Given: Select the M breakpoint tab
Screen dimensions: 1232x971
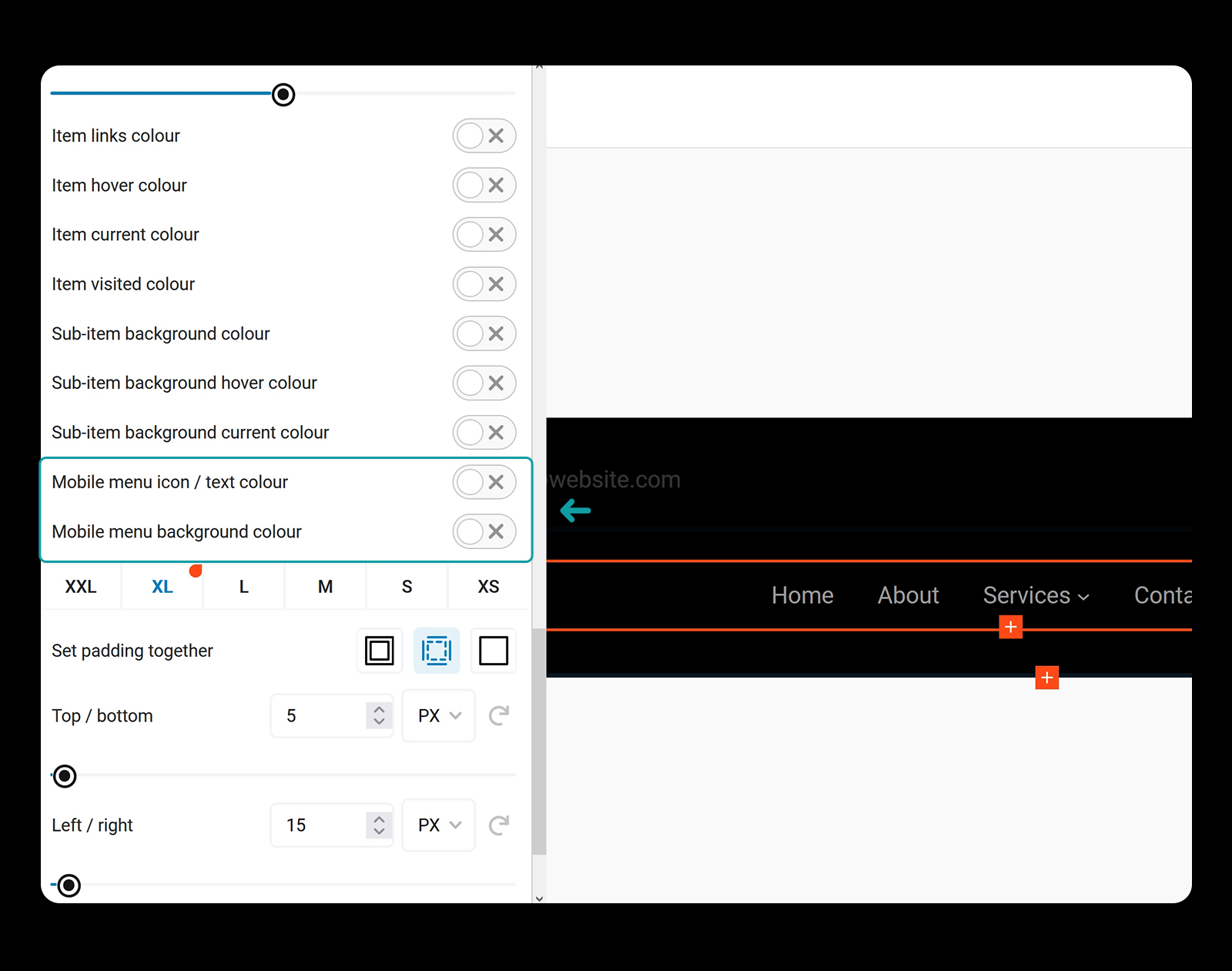Looking at the screenshot, I should tap(326, 587).
